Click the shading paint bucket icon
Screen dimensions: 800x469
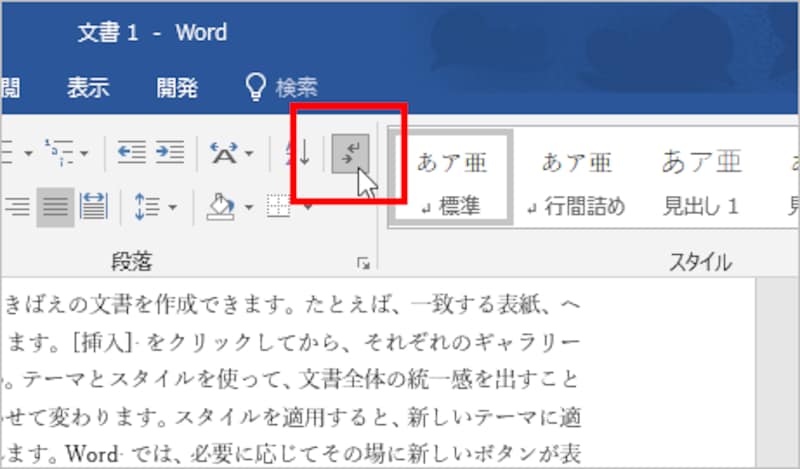[222, 207]
